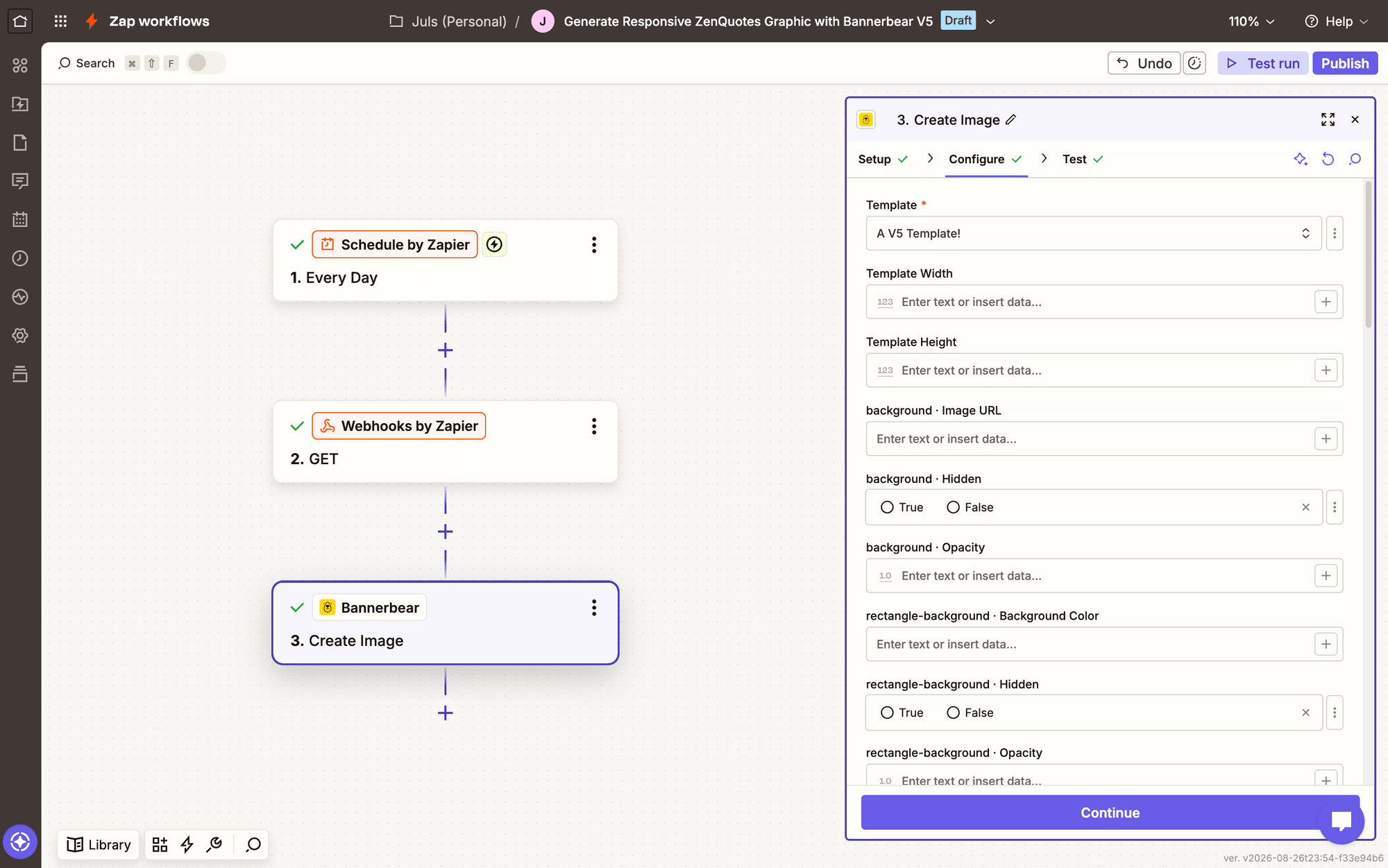This screenshot has width=1388, height=868.
Task: Open the 110% zoom level dropdown
Action: 1251,22
